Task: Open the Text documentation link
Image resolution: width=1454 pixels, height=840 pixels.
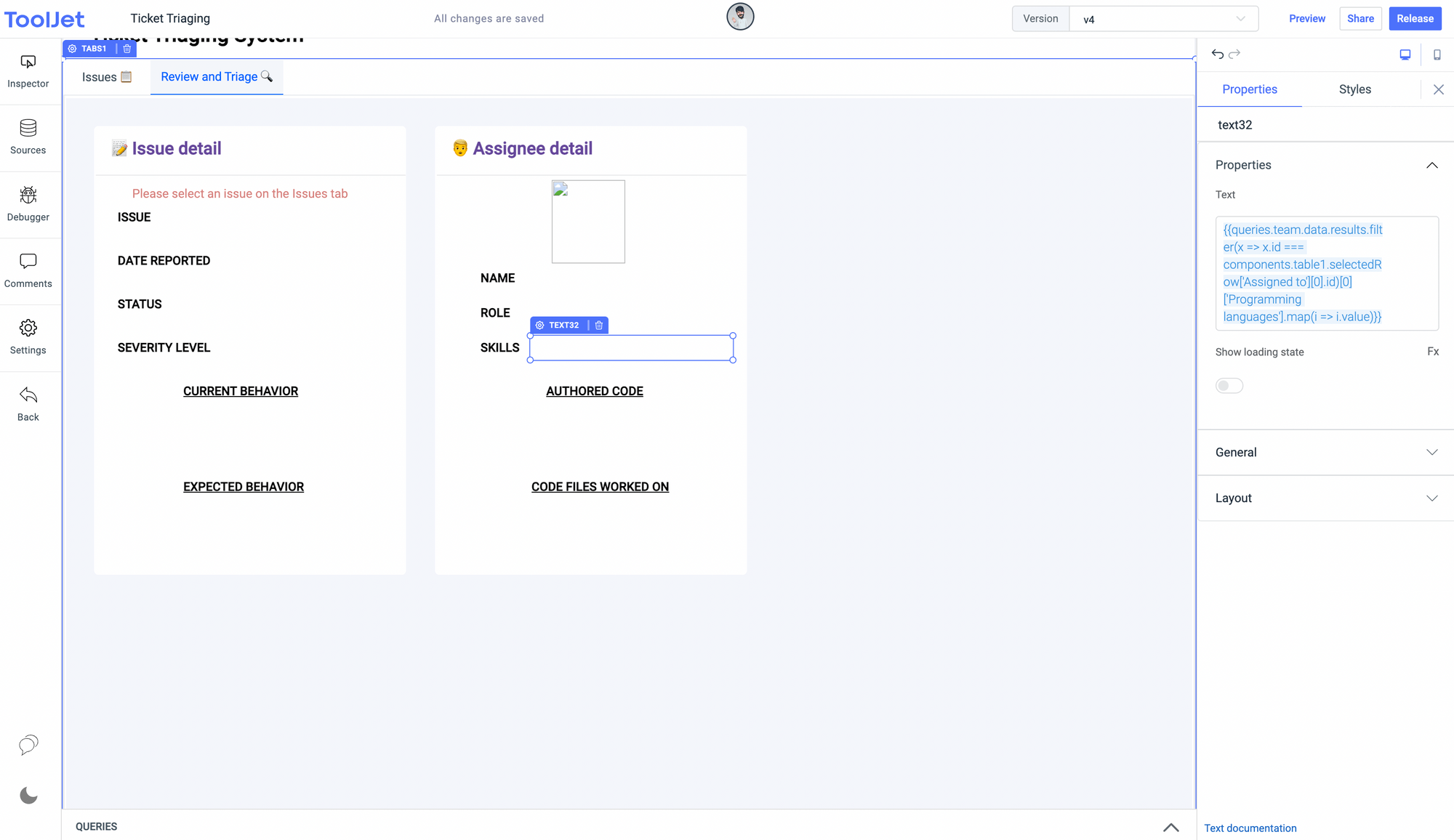Action: 1250,828
